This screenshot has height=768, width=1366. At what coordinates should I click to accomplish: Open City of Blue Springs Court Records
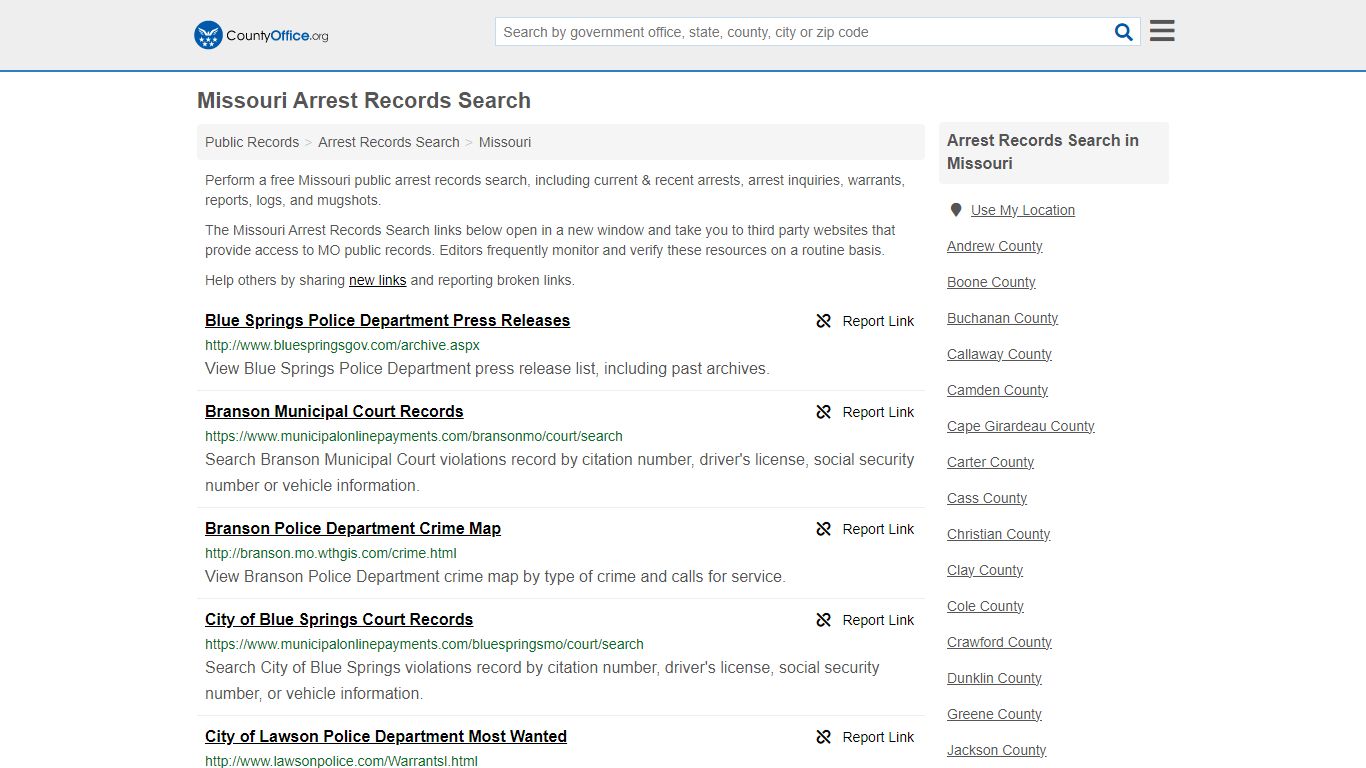tap(339, 619)
